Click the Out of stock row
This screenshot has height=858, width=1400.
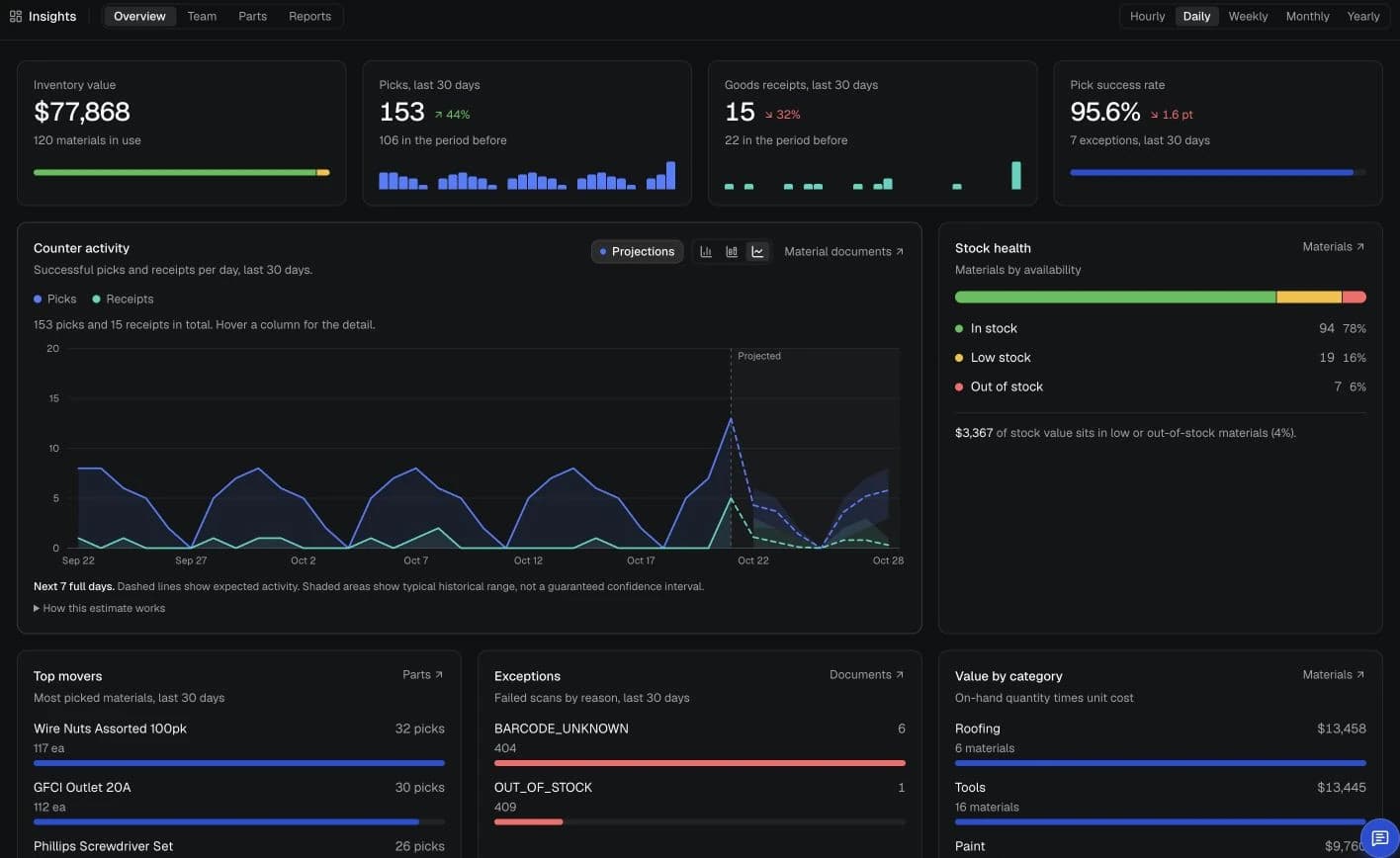[1161, 386]
